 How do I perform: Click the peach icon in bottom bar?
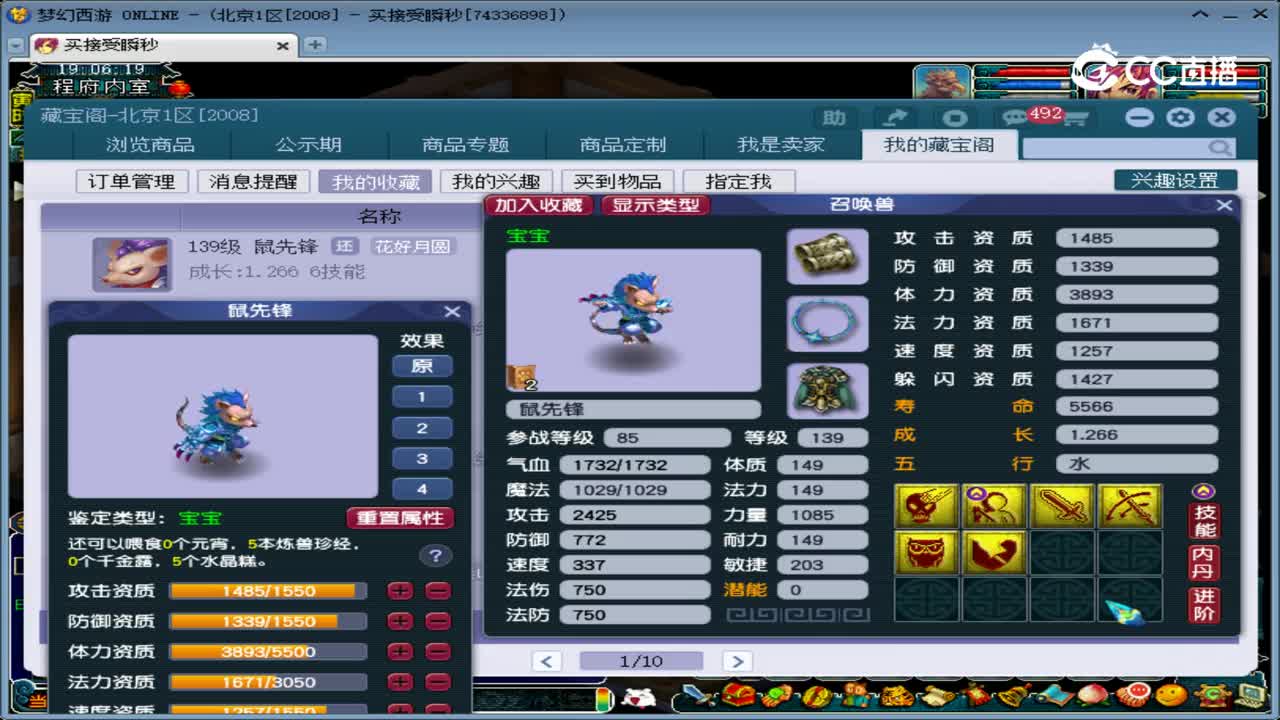click(x=1093, y=695)
